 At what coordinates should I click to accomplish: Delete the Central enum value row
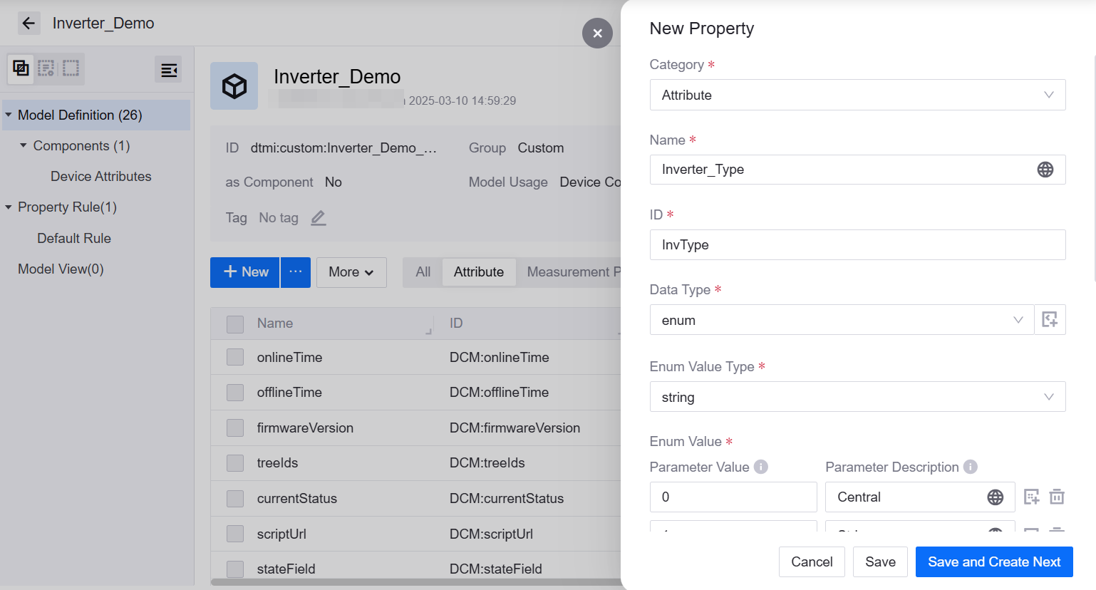[x=1057, y=497]
